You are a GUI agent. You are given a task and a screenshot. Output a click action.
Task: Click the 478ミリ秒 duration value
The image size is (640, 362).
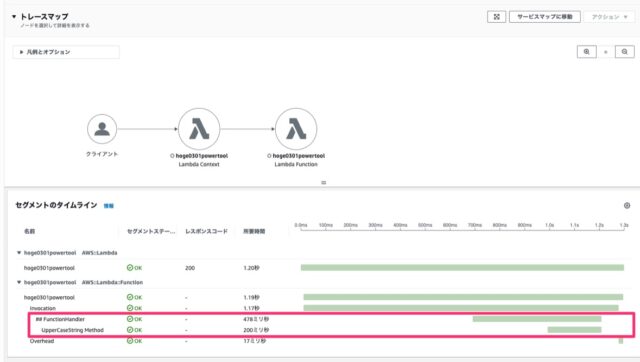coord(256,319)
